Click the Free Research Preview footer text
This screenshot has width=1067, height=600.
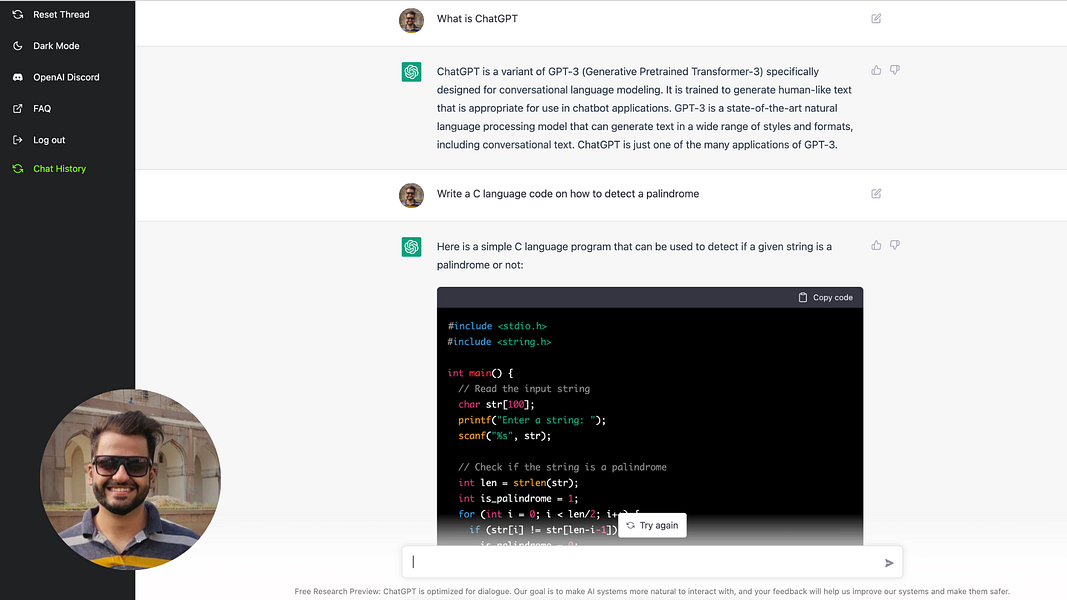point(652,591)
